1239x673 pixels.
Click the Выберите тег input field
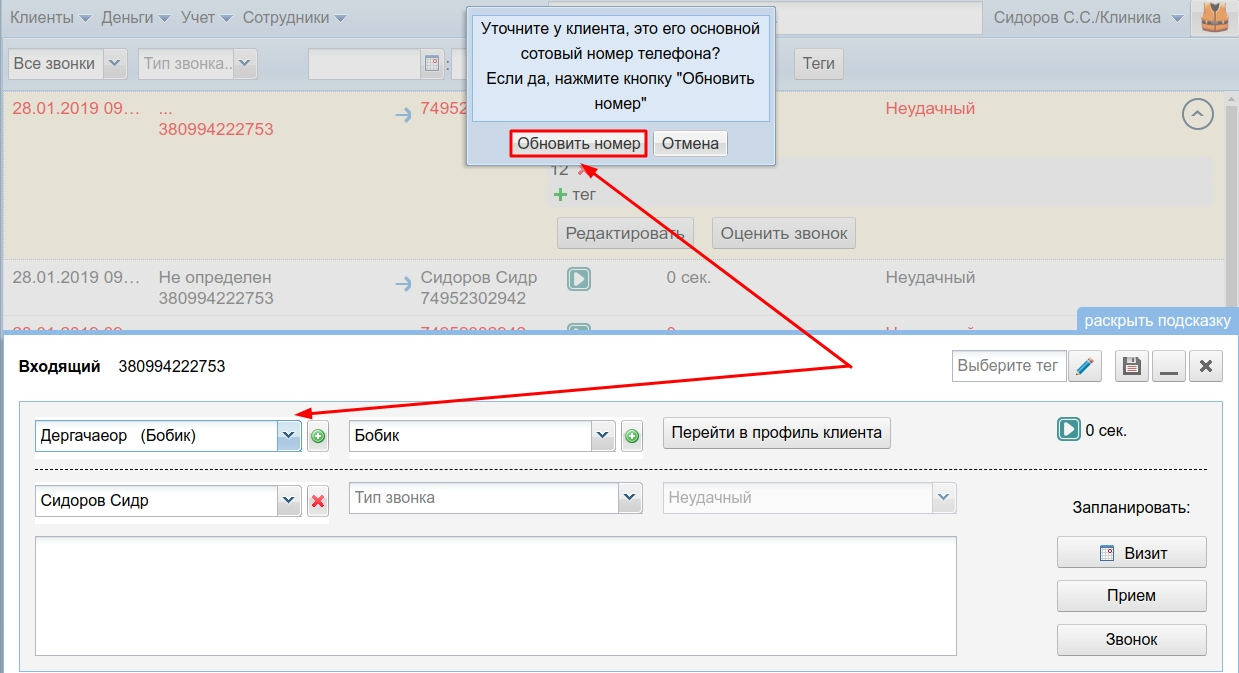click(x=1008, y=366)
